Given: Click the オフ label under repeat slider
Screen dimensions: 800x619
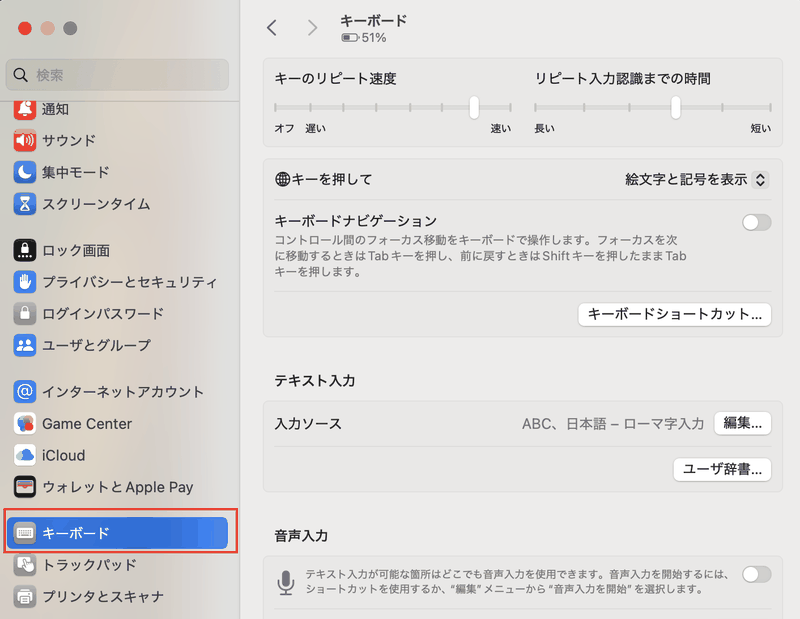Looking at the screenshot, I should [284, 129].
